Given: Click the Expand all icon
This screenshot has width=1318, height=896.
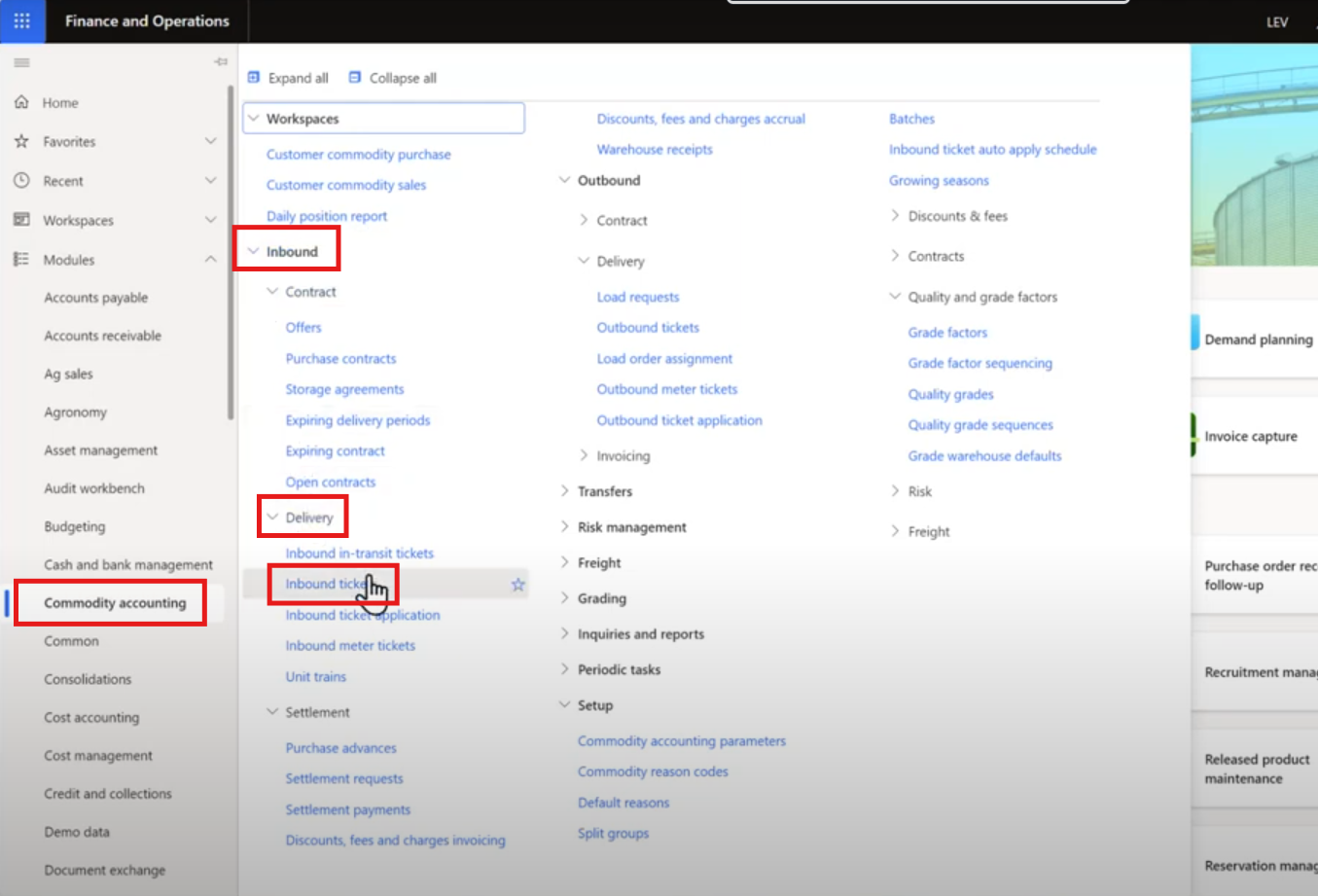Looking at the screenshot, I should coord(254,78).
